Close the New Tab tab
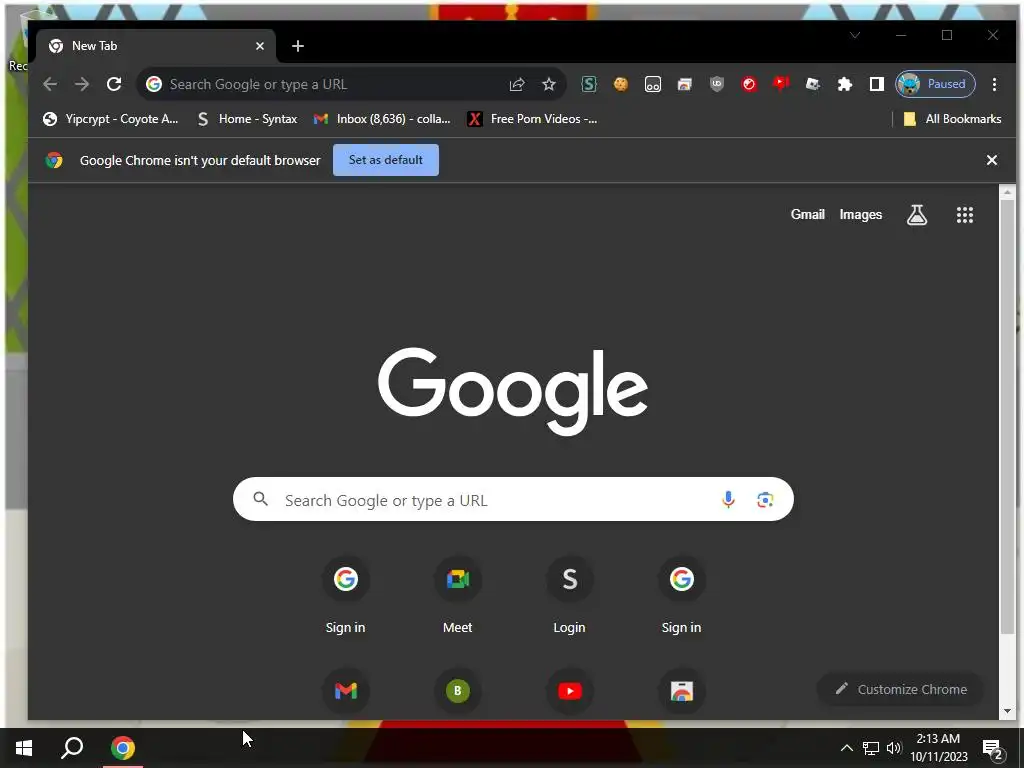Image resolution: width=1024 pixels, height=768 pixels. 260,46
